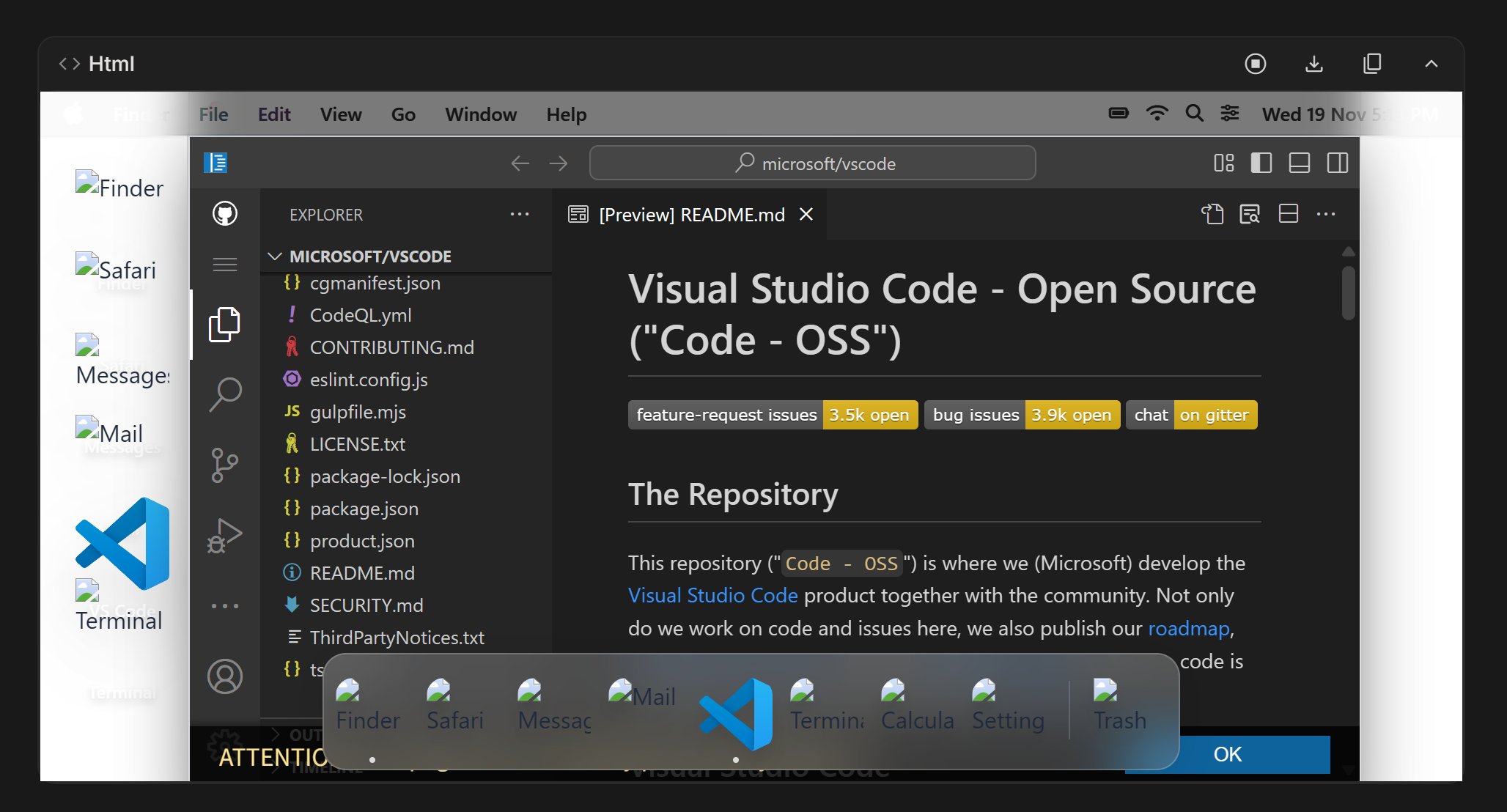The width and height of the screenshot is (1507, 812).
Task: Open the Window menu in menu bar
Action: (x=481, y=114)
